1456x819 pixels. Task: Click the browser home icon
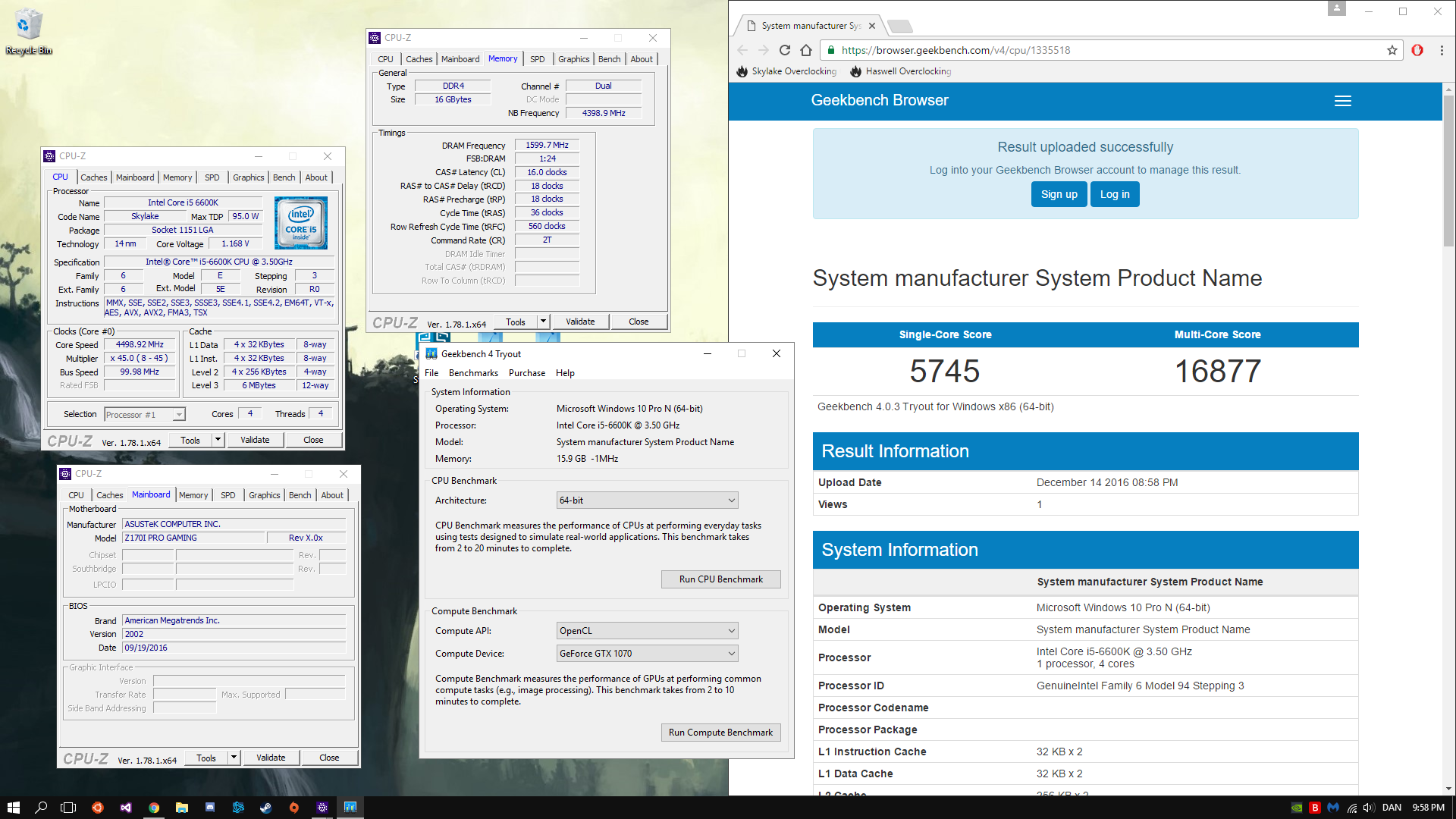[806, 50]
